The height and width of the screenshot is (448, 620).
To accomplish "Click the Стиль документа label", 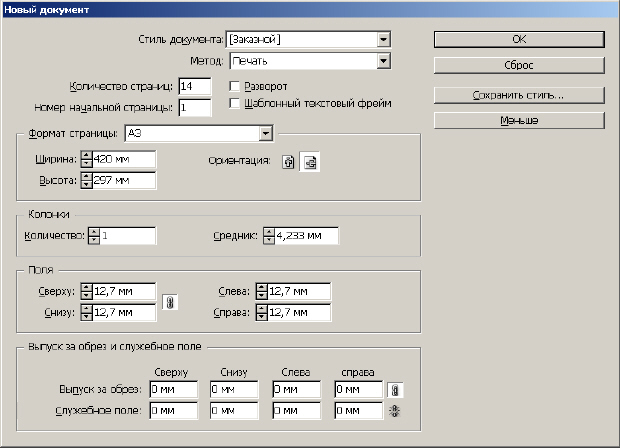I will click(181, 40).
